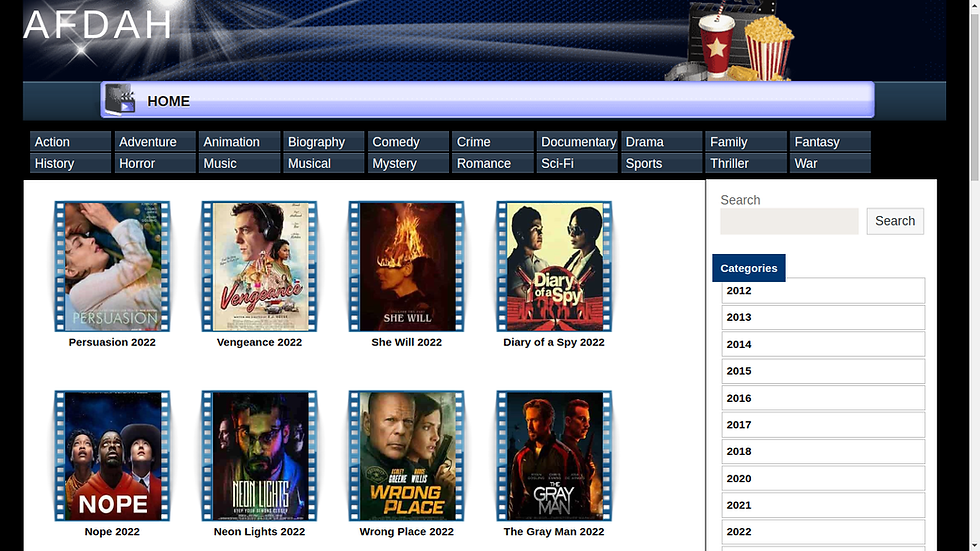Click the Diary of a Spy 2022 title
The height and width of the screenshot is (551, 980).
(x=554, y=342)
